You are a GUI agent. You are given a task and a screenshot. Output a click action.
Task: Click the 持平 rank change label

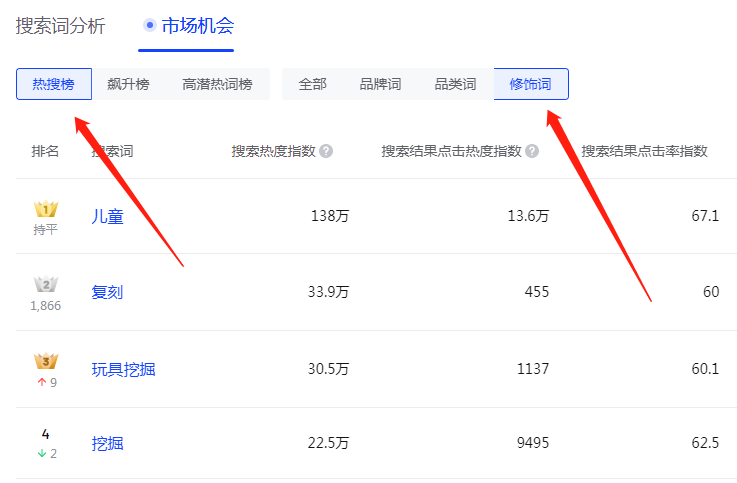(46, 229)
